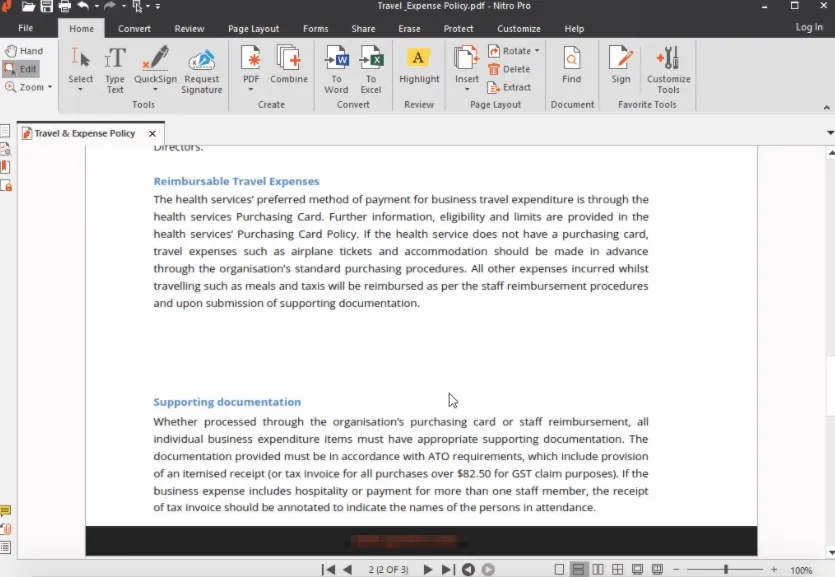Activate the Hand tool
Image resolution: width=835 pixels, height=577 pixels.
tap(24, 51)
